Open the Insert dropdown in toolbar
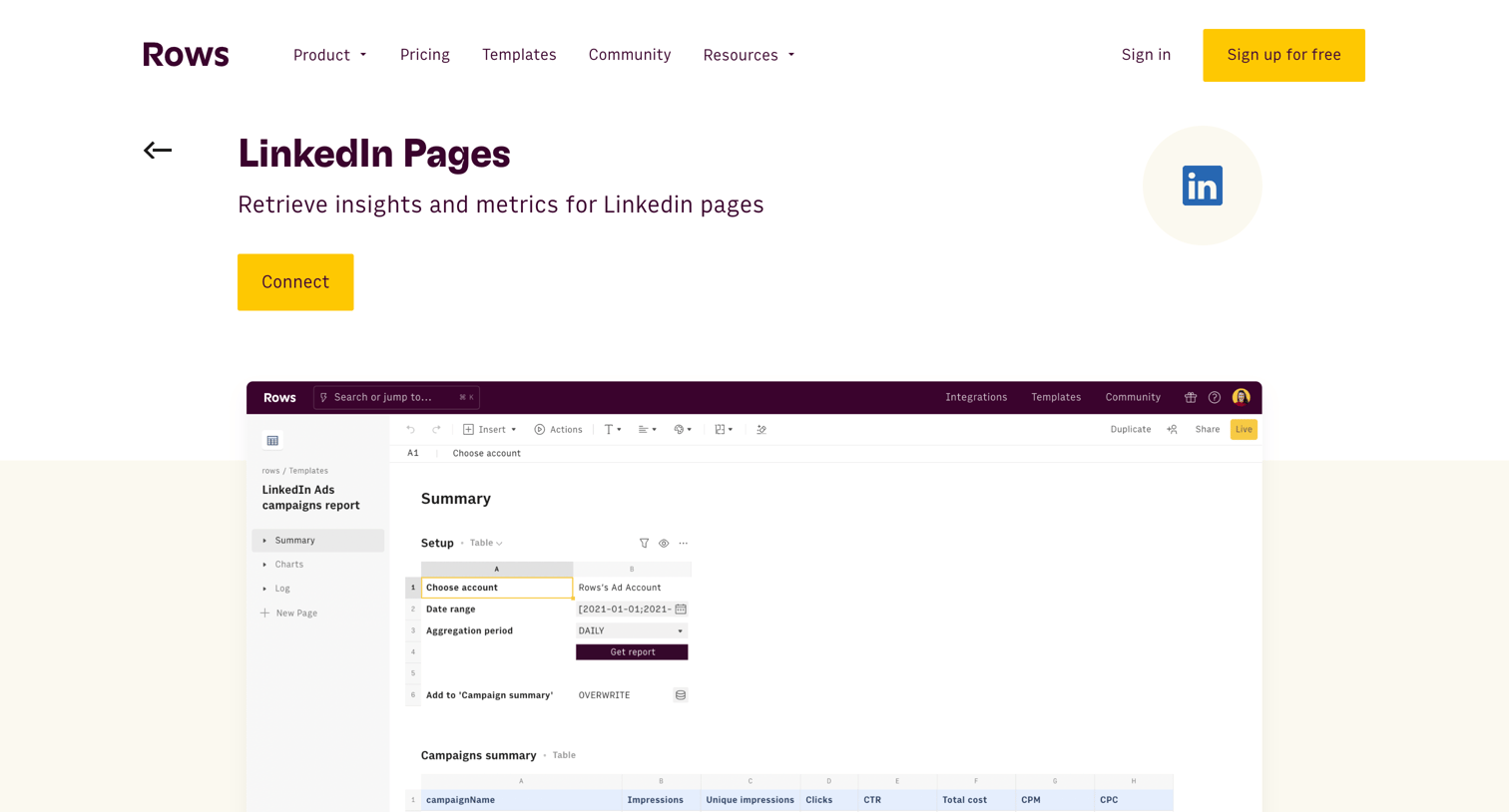Viewport: 1509px width, 812px height. point(489,429)
